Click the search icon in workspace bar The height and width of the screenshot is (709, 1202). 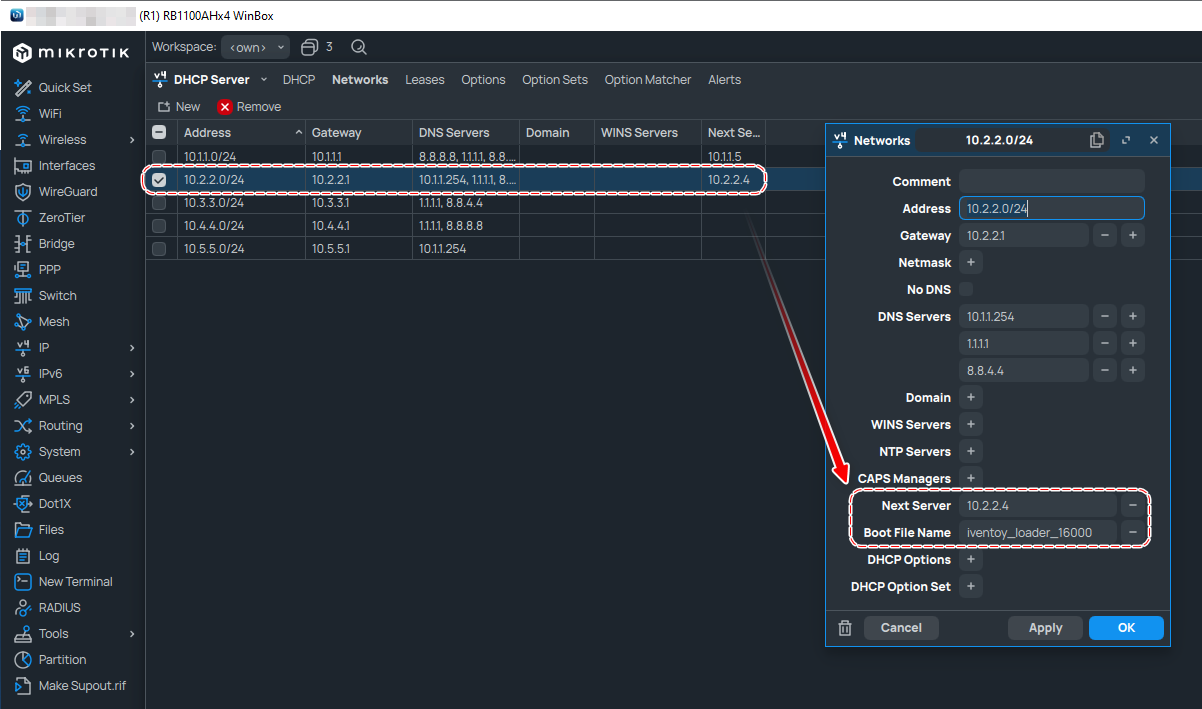359,47
